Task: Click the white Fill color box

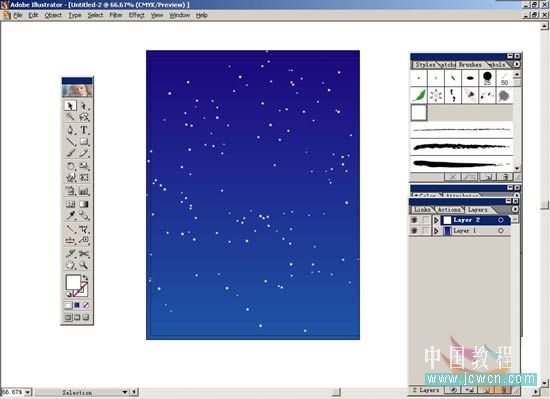Action: (73, 282)
